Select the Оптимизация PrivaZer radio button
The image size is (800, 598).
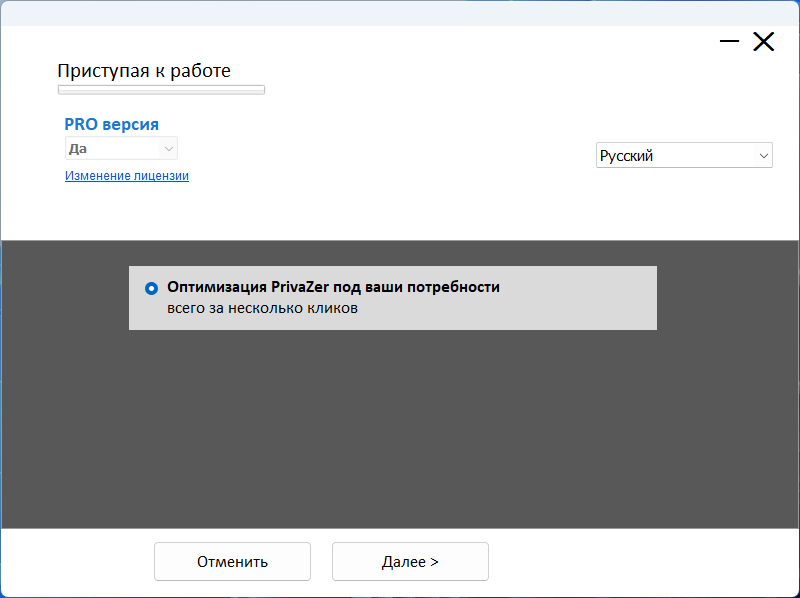click(x=151, y=288)
